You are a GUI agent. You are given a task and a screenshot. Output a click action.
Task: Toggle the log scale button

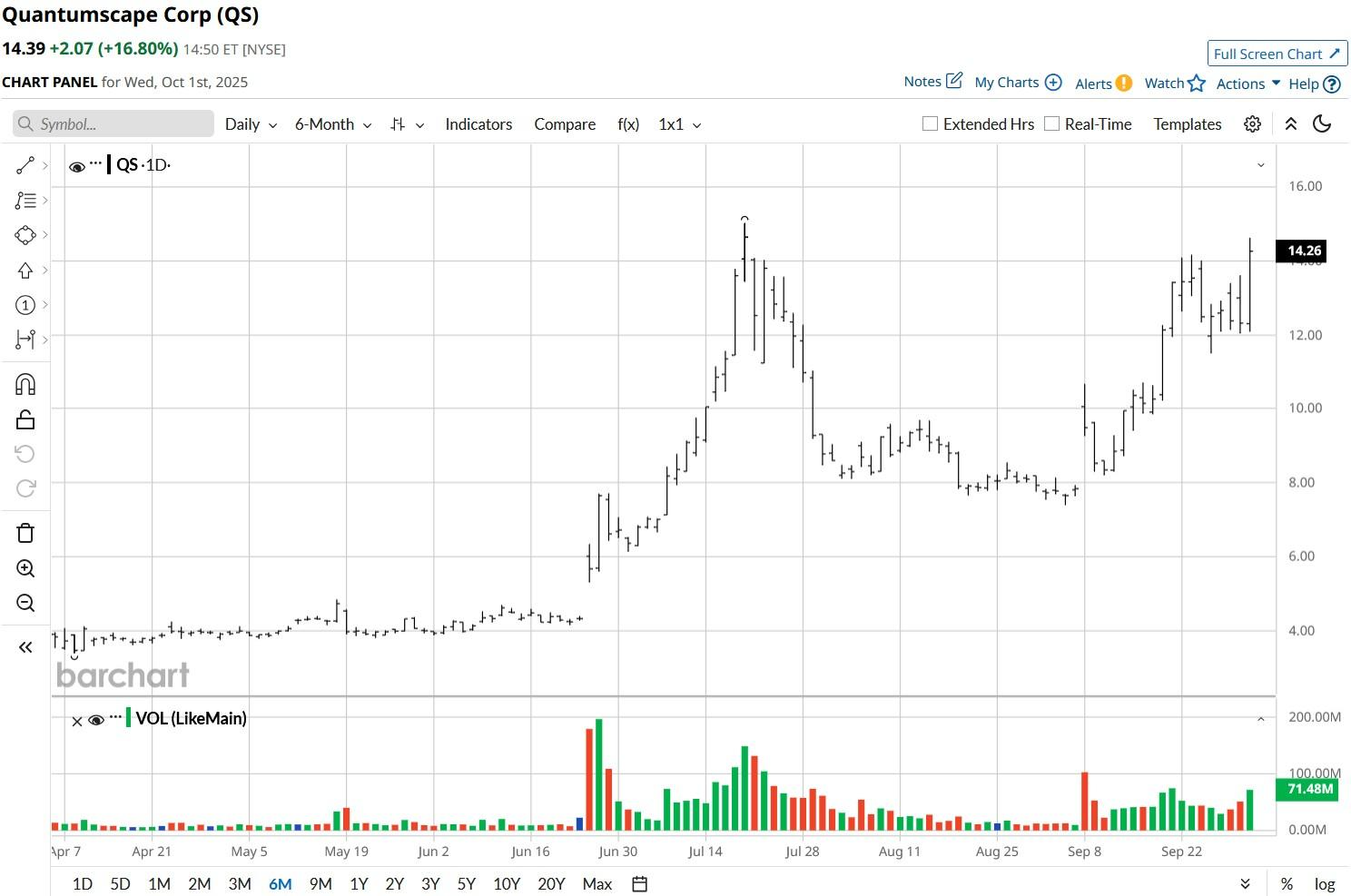point(1325,884)
